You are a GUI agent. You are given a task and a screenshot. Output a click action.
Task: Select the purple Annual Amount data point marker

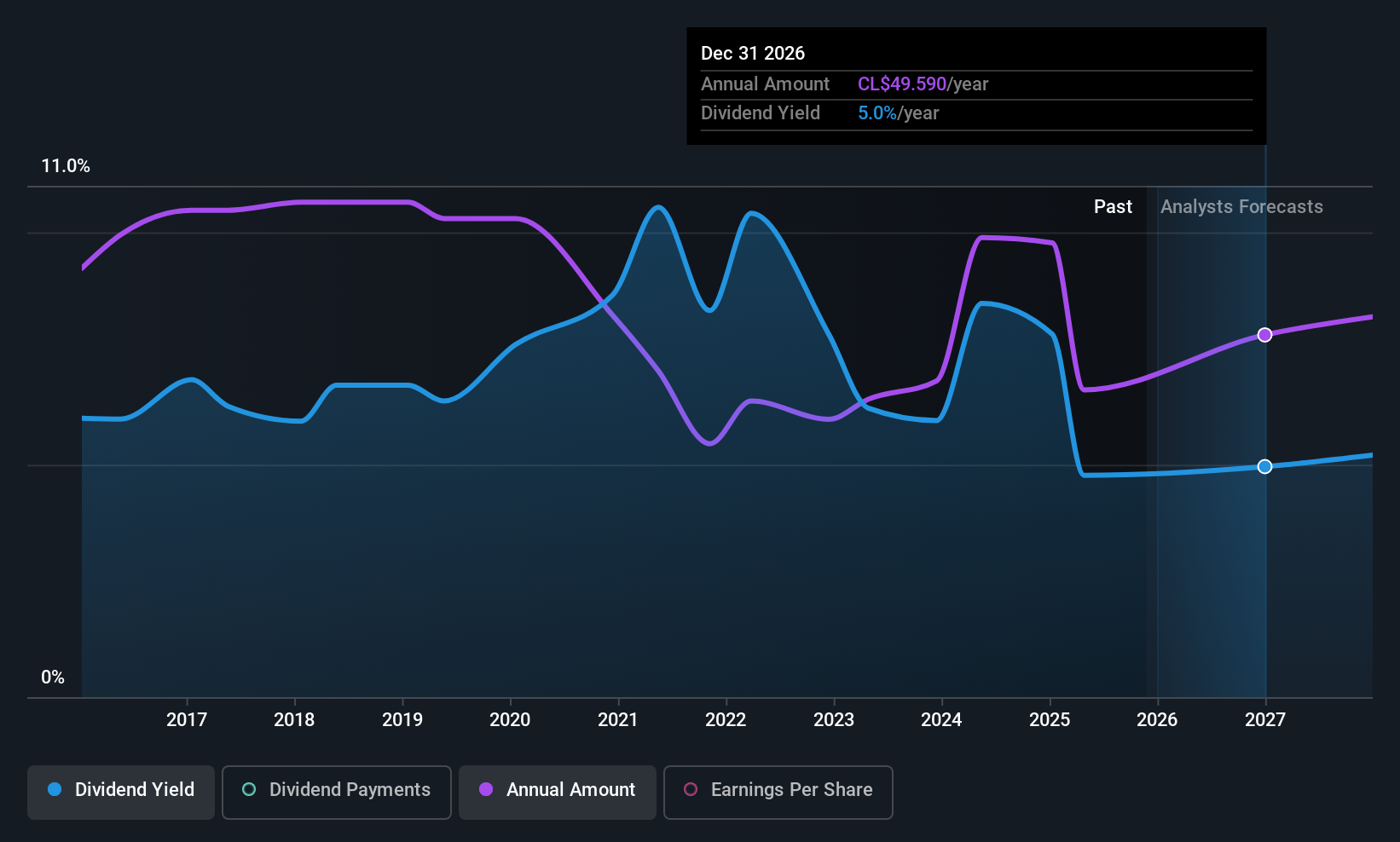click(1265, 335)
